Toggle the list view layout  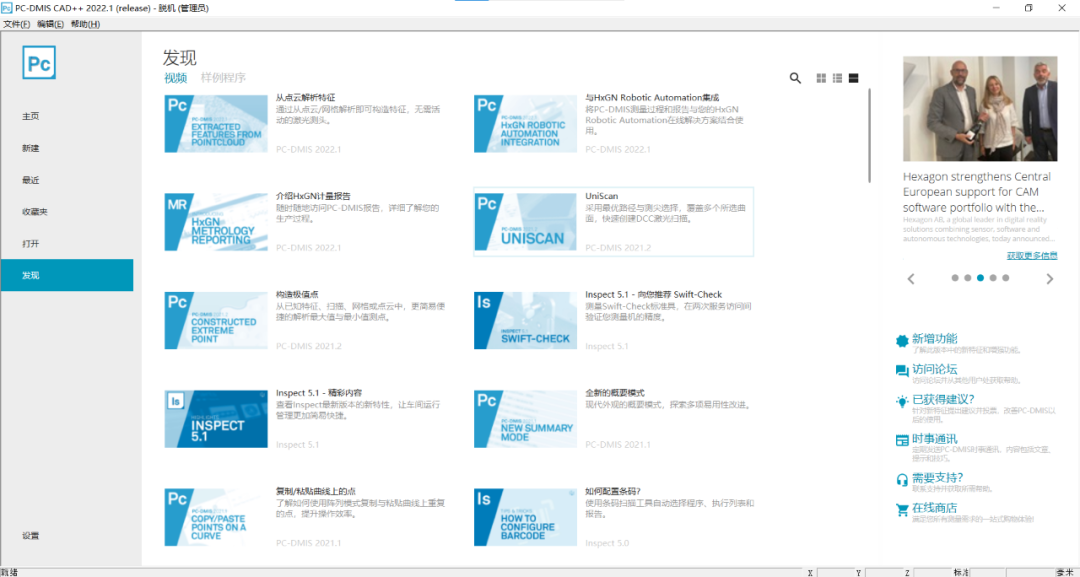tap(837, 78)
